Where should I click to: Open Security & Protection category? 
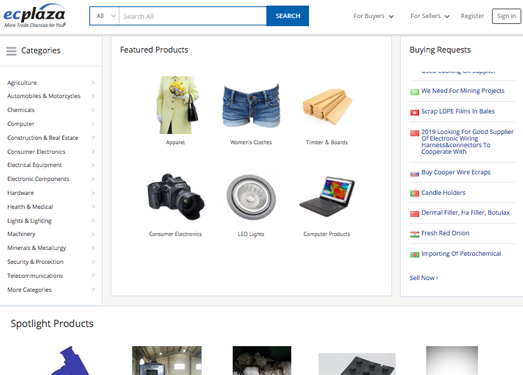[35, 262]
